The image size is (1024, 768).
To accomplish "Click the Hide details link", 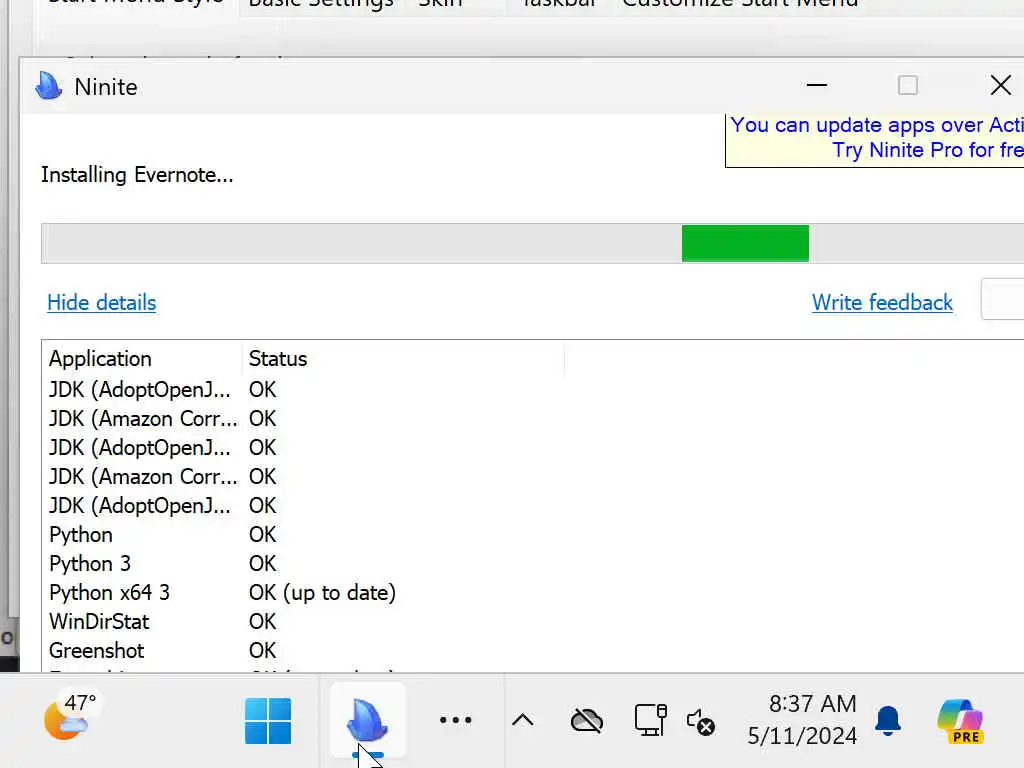I will 102,302.
